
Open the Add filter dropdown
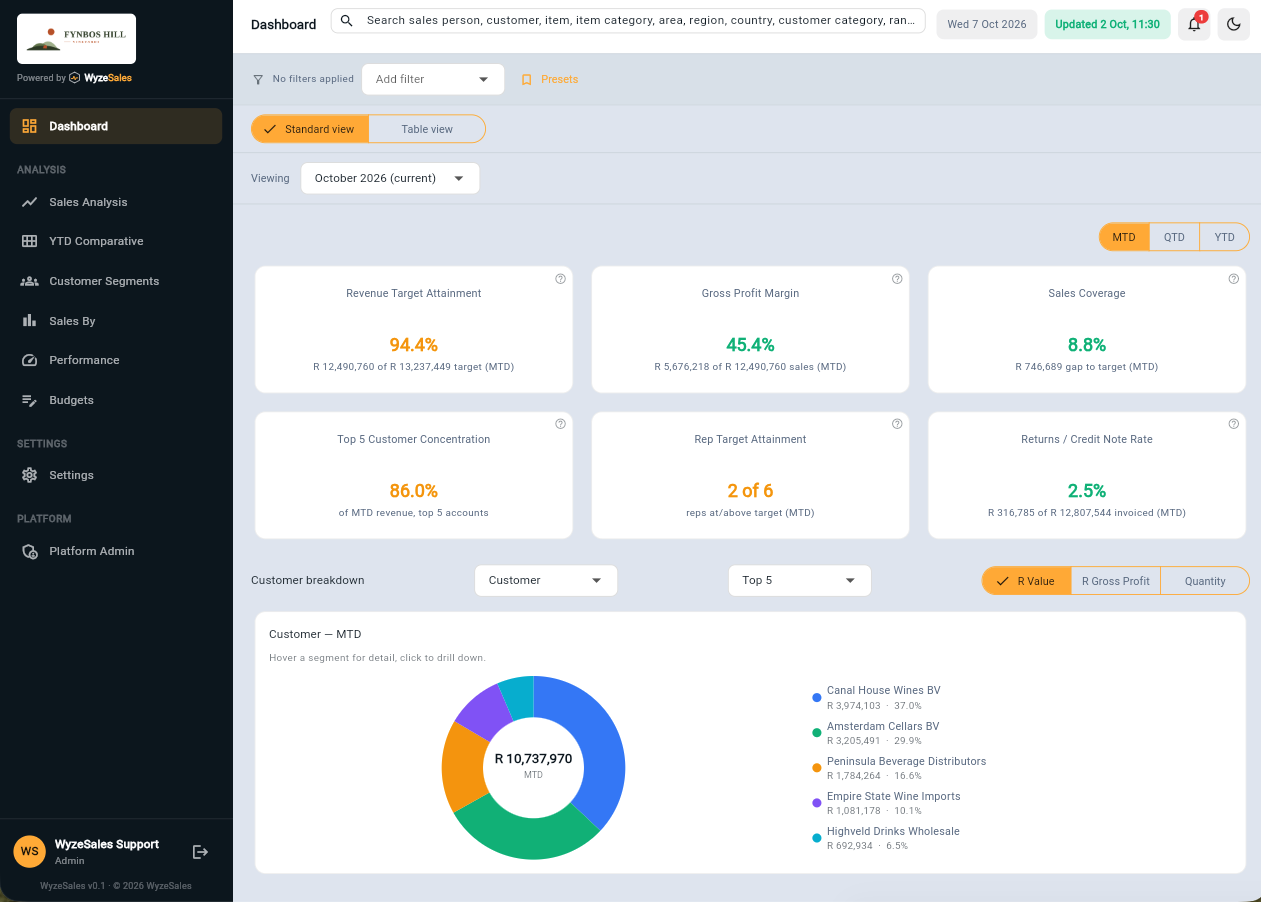[x=433, y=79]
